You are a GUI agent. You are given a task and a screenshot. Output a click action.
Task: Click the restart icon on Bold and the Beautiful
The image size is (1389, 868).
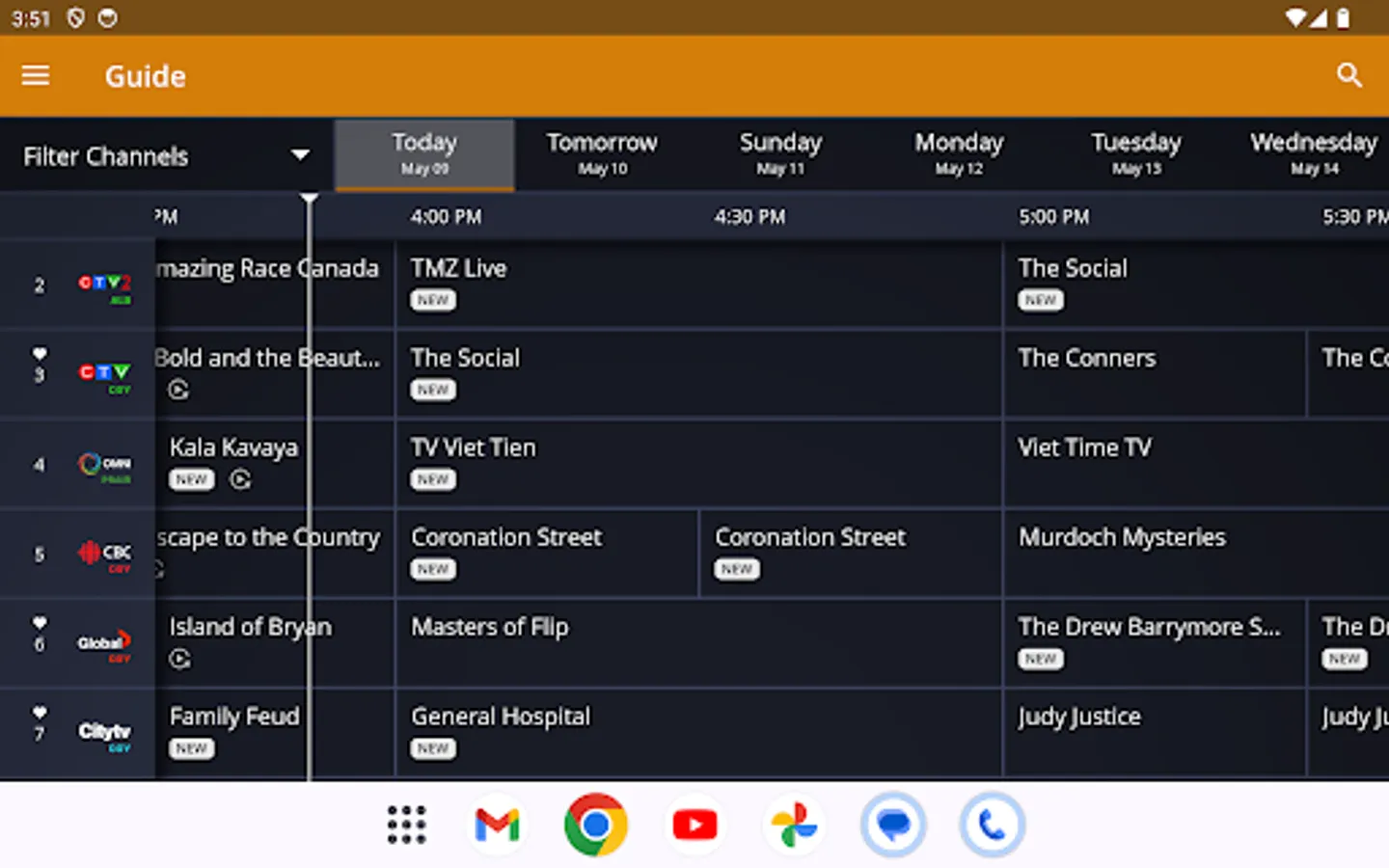(179, 390)
